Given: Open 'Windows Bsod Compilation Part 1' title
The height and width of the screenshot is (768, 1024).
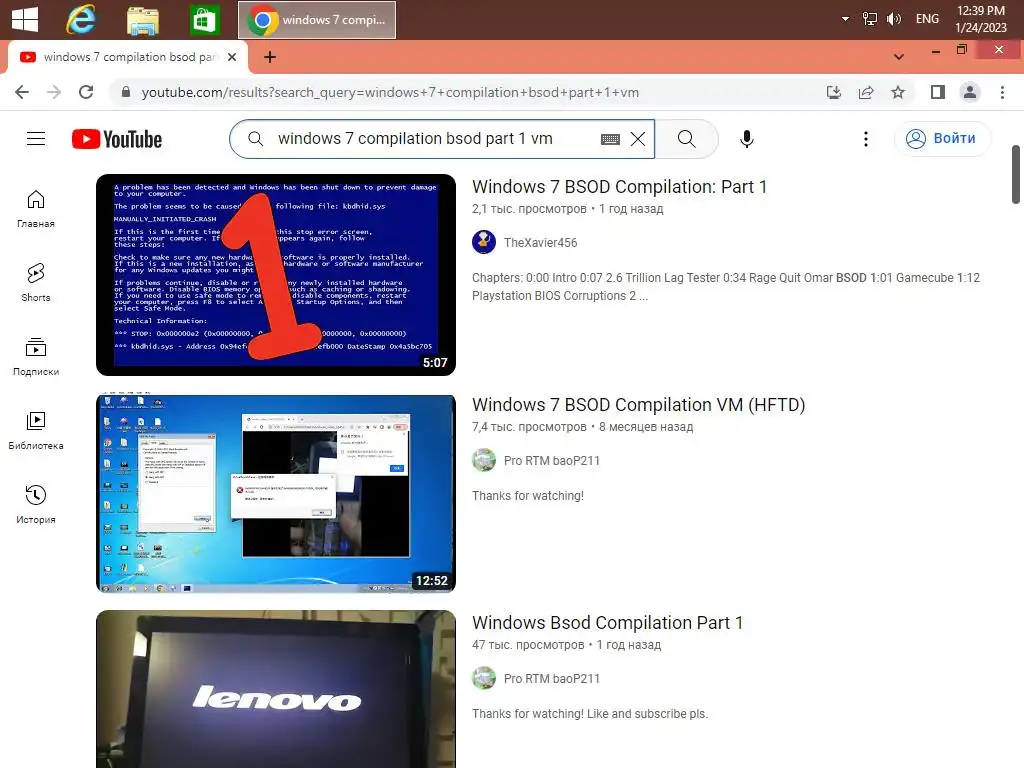Looking at the screenshot, I should pyautogui.click(x=607, y=623).
